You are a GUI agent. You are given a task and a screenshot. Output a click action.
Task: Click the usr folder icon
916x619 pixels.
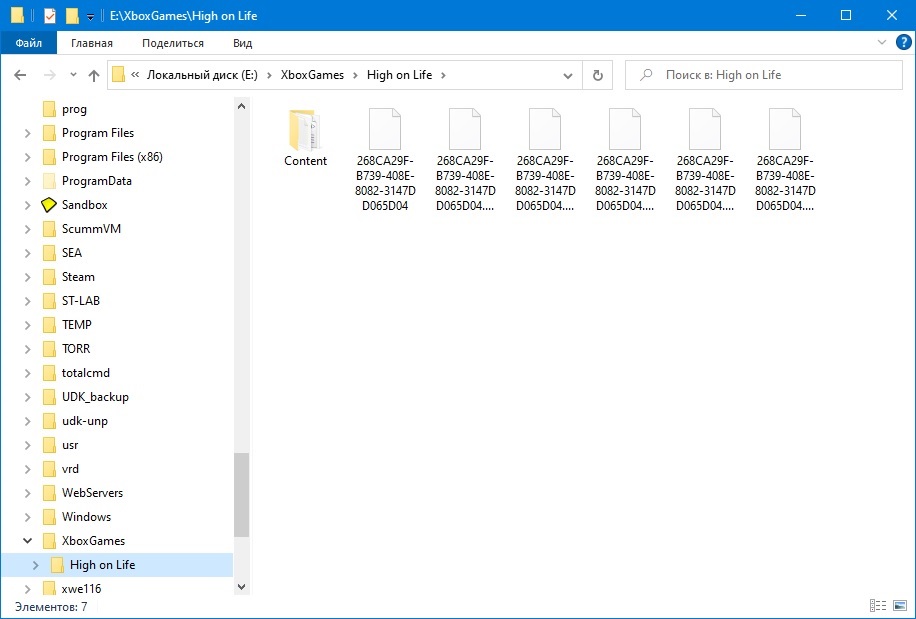click(x=49, y=444)
